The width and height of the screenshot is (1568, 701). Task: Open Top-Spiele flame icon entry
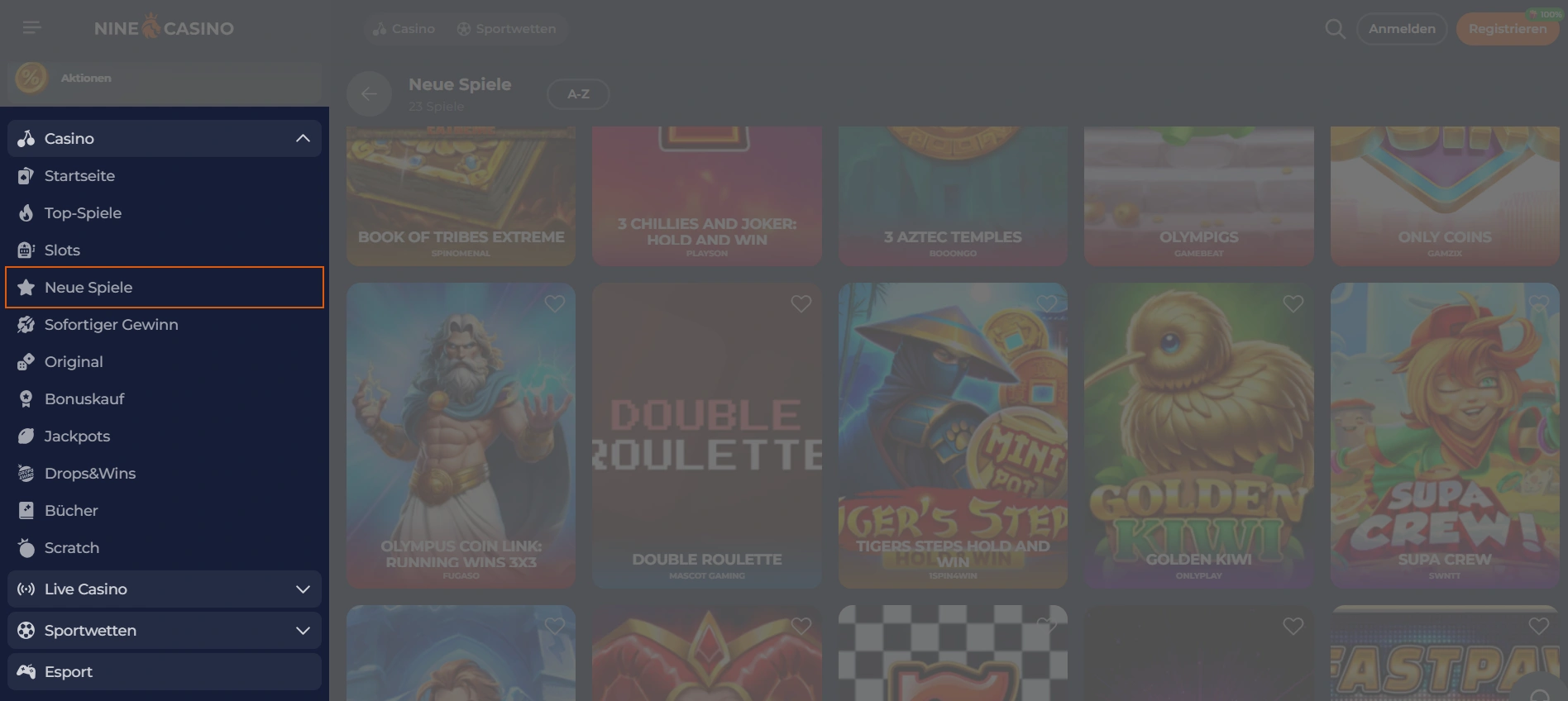(26, 213)
